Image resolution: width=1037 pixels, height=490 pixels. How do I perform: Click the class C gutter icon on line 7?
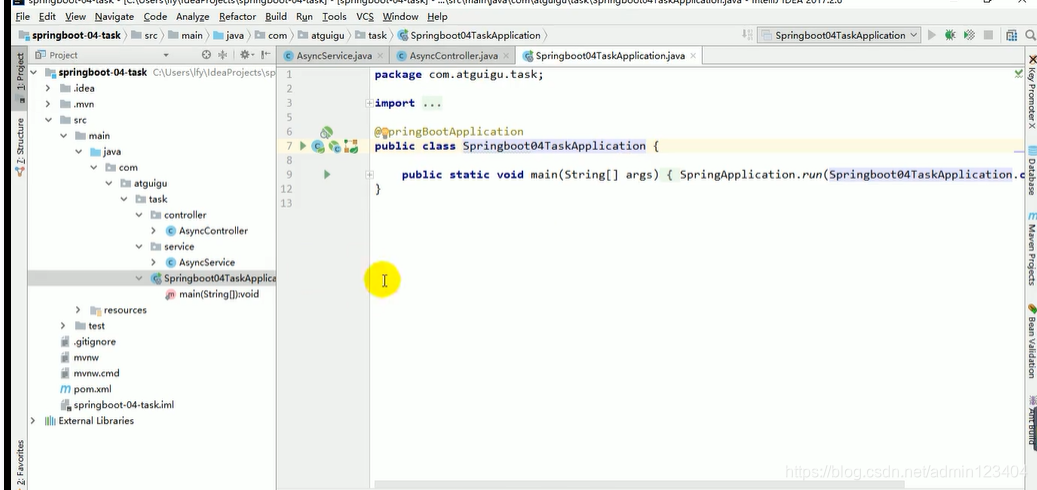(x=318, y=147)
